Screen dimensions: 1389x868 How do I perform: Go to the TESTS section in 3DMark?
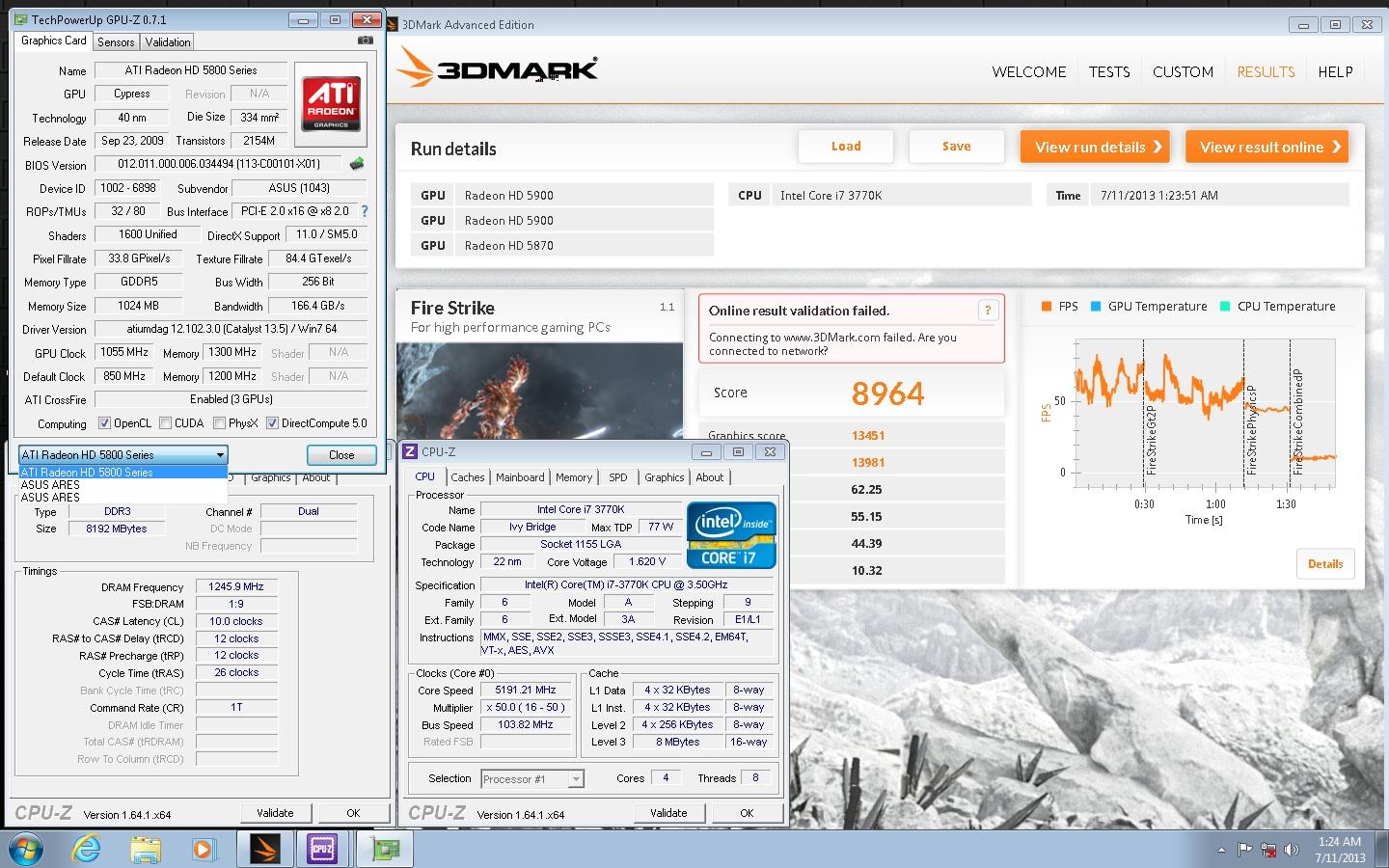pos(1109,71)
